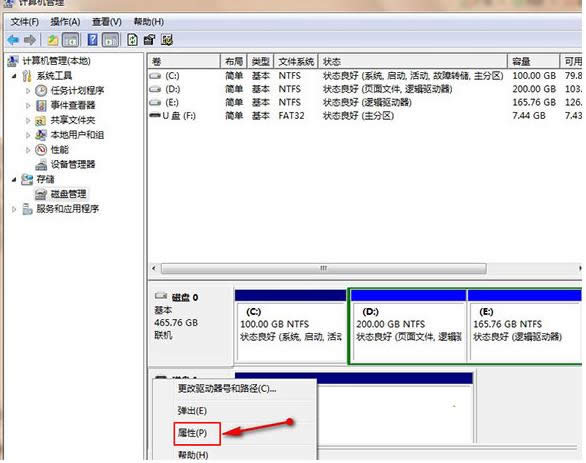Click the horizontal scrollbar in the volume list
The height and width of the screenshot is (463, 586).
click(x=324, y=268)
